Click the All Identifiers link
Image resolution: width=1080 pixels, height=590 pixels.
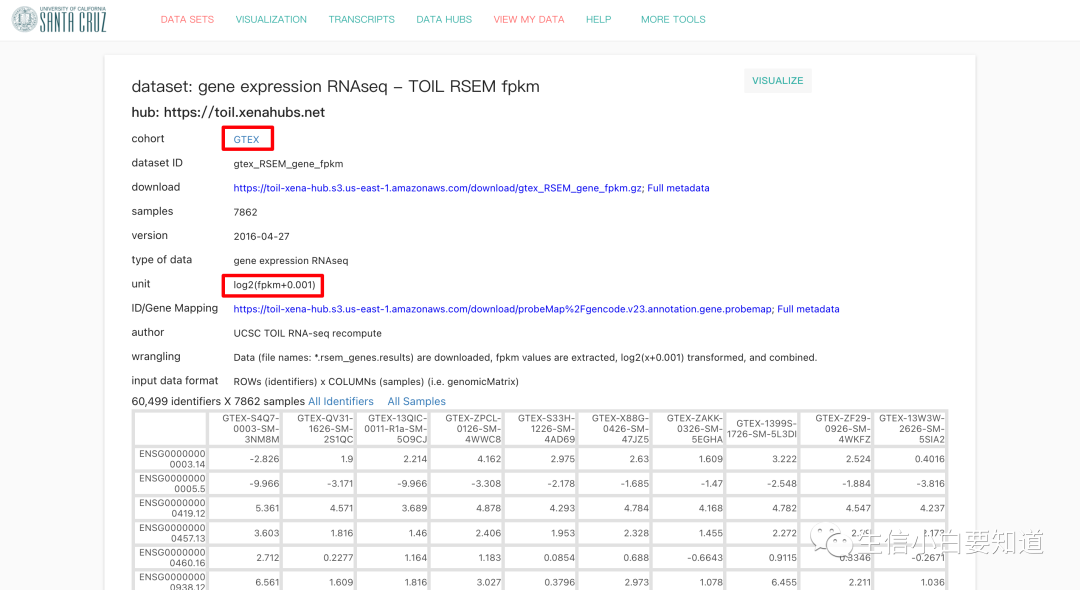[x=341, y=401]
